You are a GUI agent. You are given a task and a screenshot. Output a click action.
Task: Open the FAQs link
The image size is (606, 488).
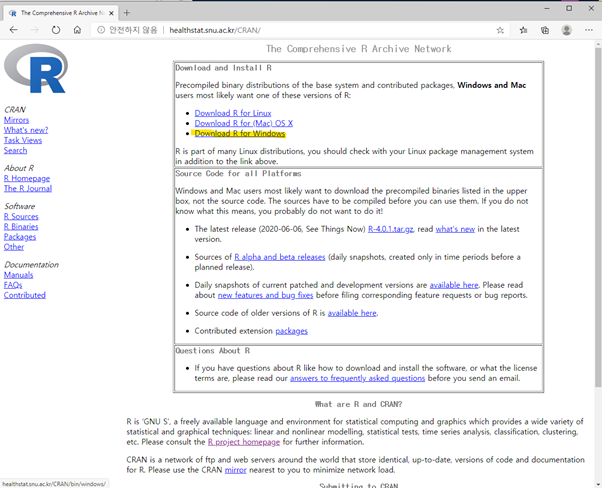[x=13, y=285]
